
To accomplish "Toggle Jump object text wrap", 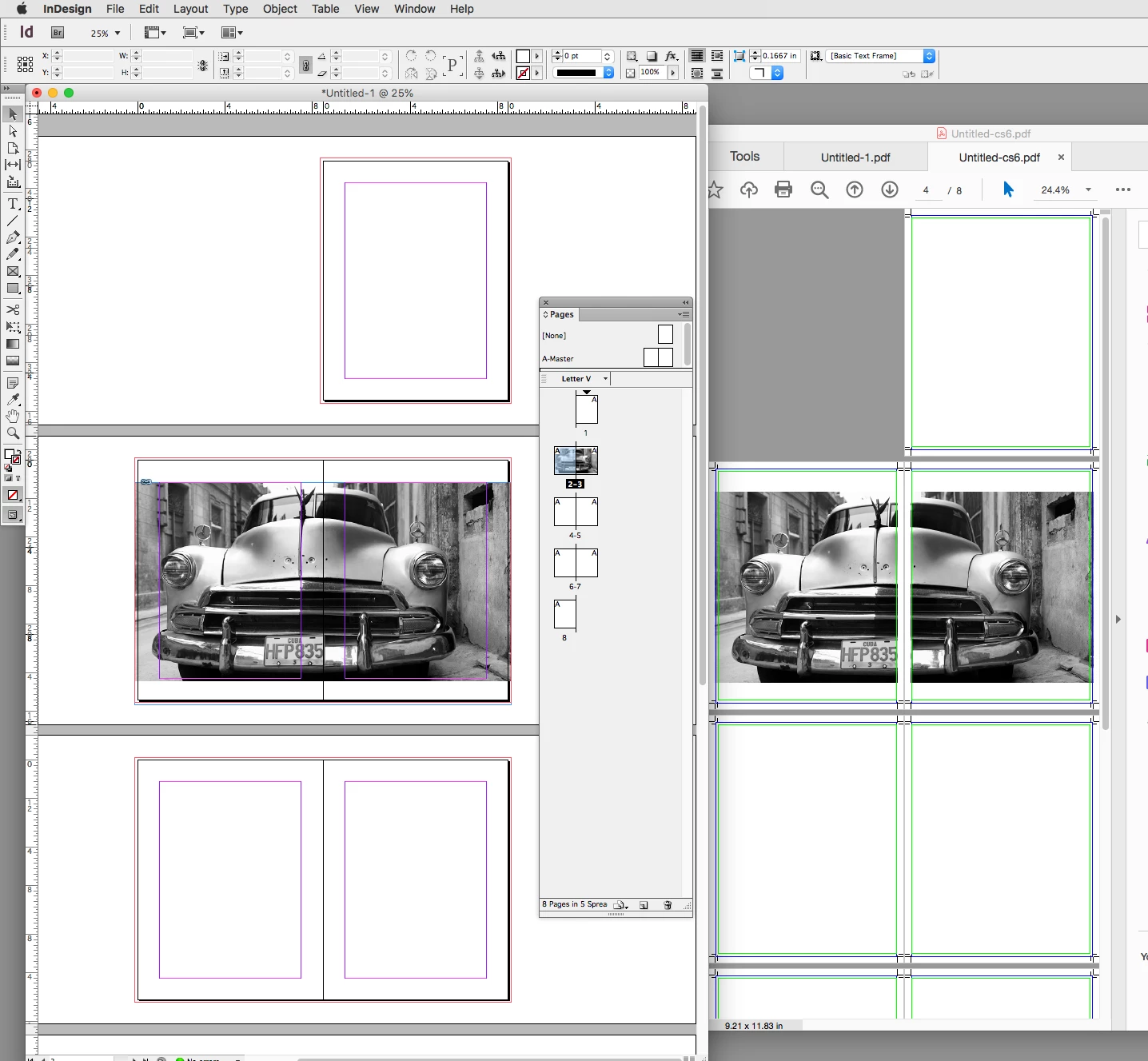I will (717, 74).
